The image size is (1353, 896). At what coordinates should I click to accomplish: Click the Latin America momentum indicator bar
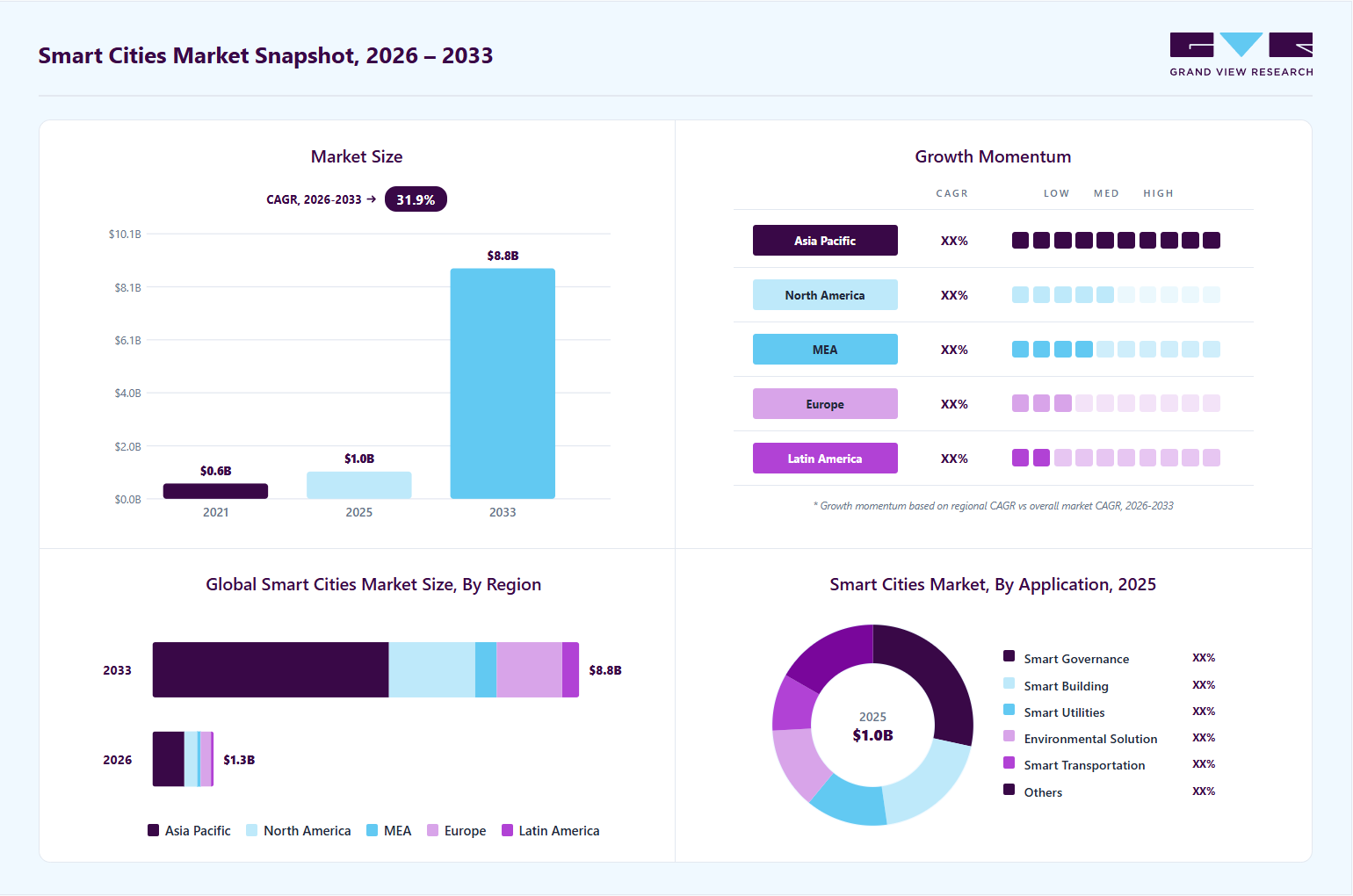click(1116, 459)
